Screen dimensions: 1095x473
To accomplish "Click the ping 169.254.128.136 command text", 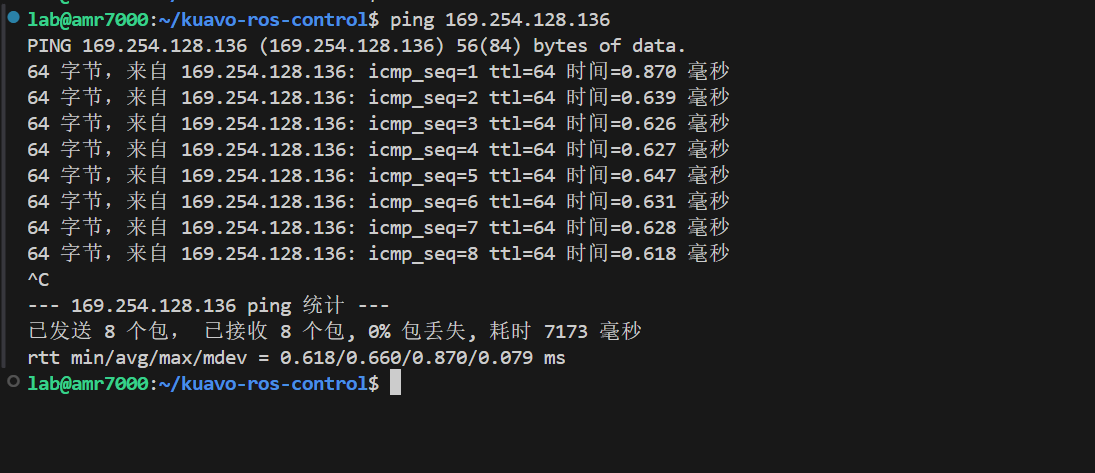I will click(500, 20).
